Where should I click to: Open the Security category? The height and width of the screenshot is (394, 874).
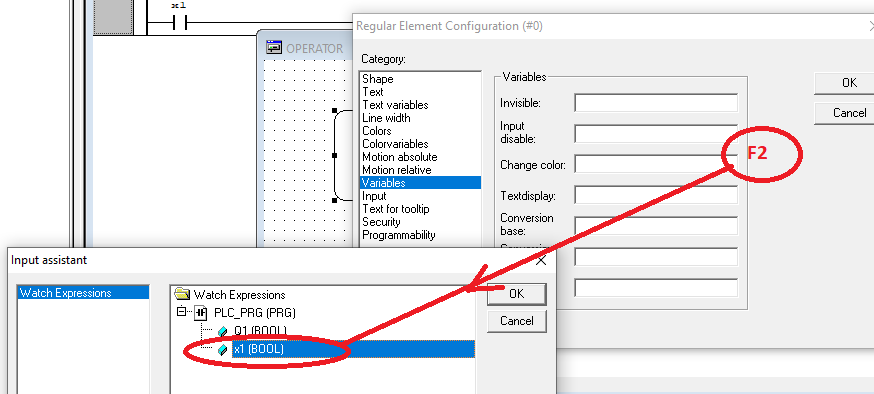coord(381,222)
